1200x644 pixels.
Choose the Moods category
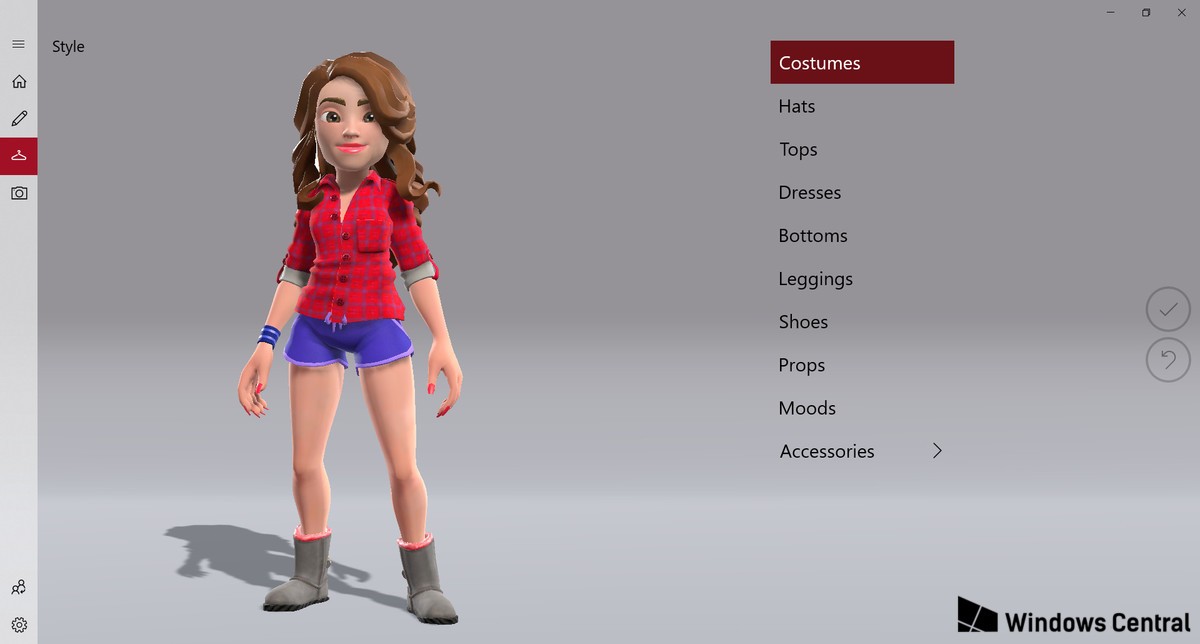point(807,408)
